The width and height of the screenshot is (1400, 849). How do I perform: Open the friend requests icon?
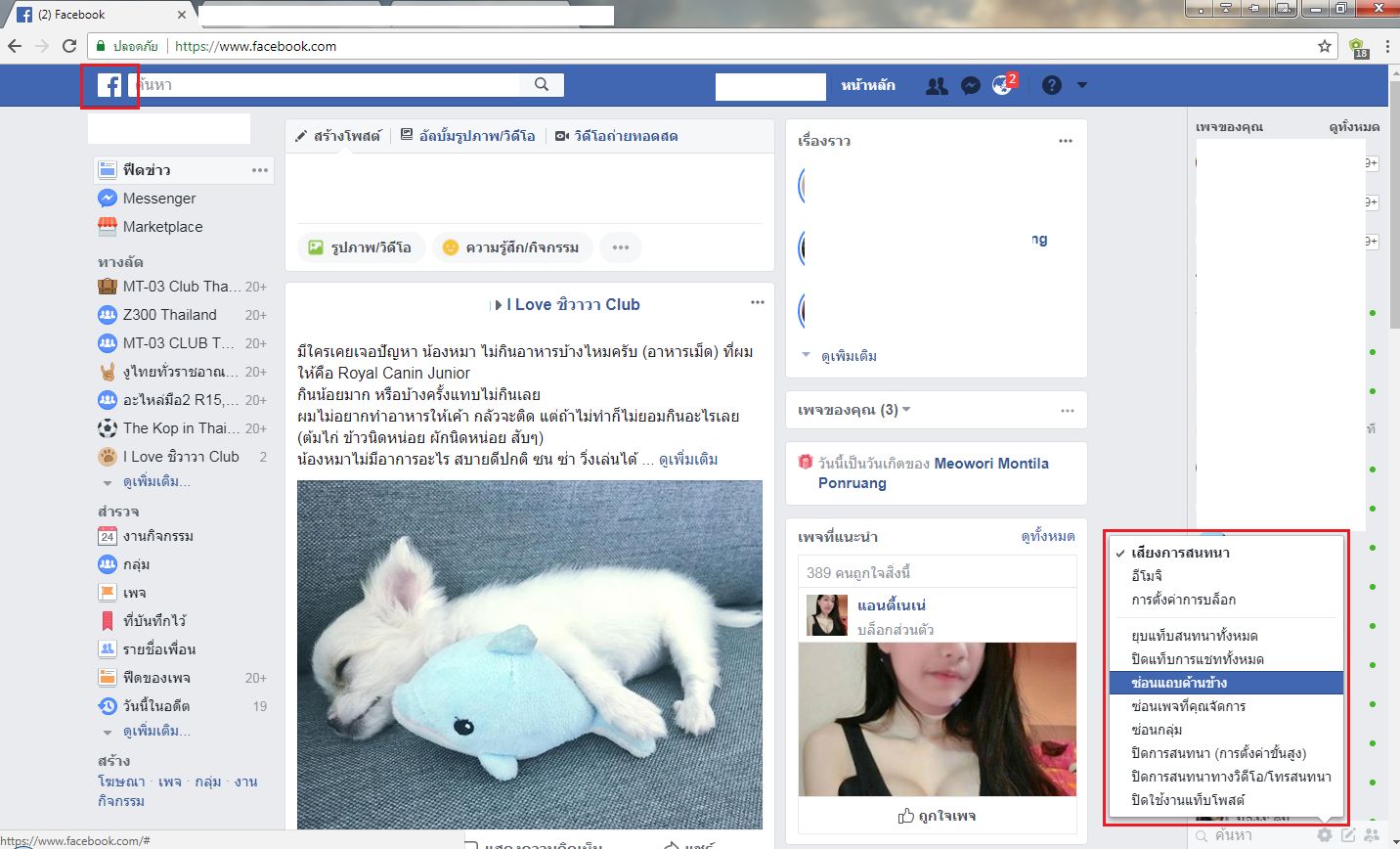pos(937,86)
